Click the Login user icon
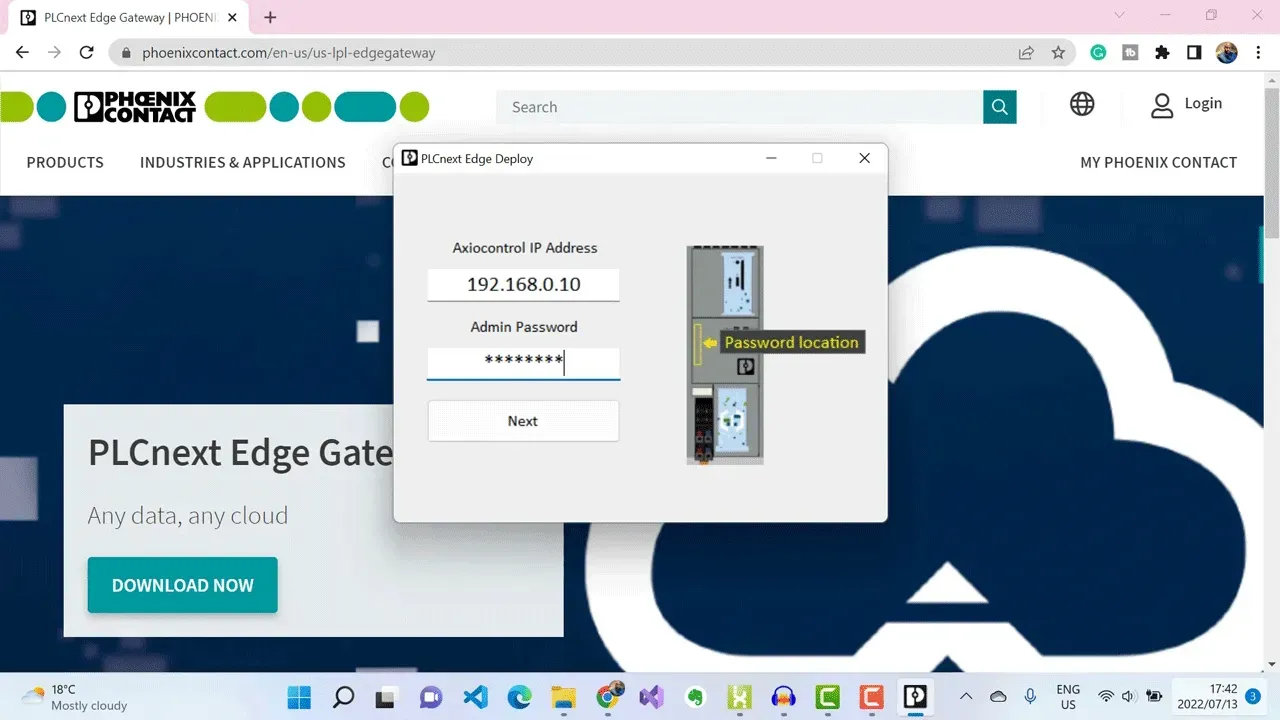The height and width of the screenshot is (720, 1280). (x=1161, y=106)
